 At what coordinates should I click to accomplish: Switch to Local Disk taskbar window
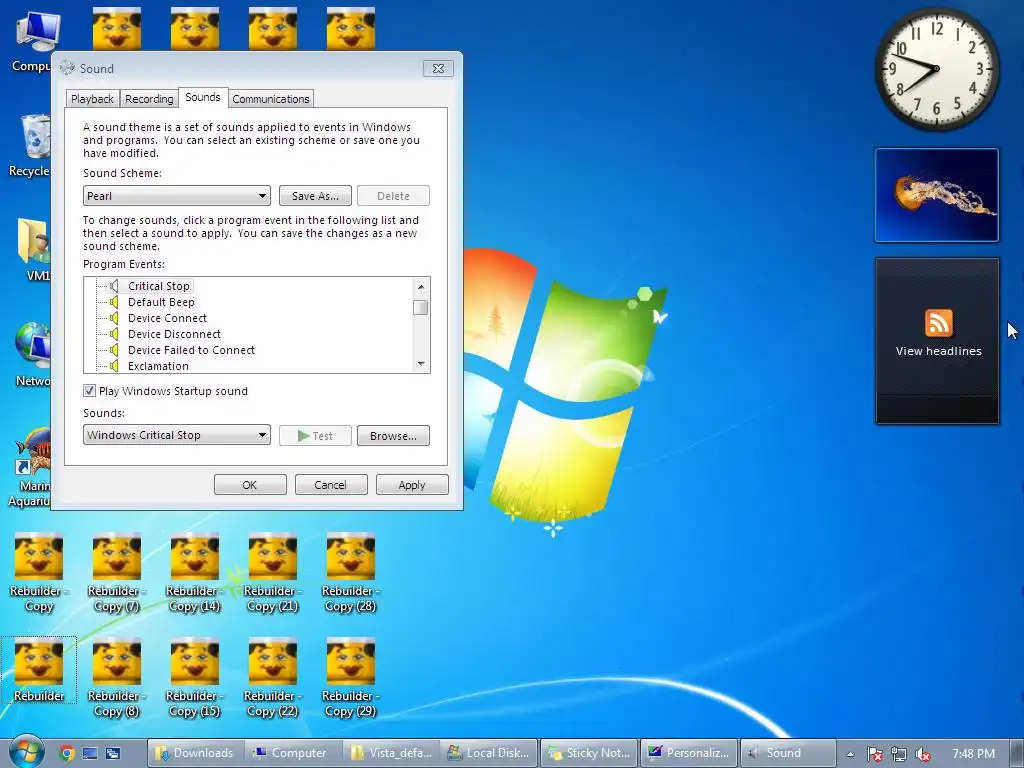490,753
